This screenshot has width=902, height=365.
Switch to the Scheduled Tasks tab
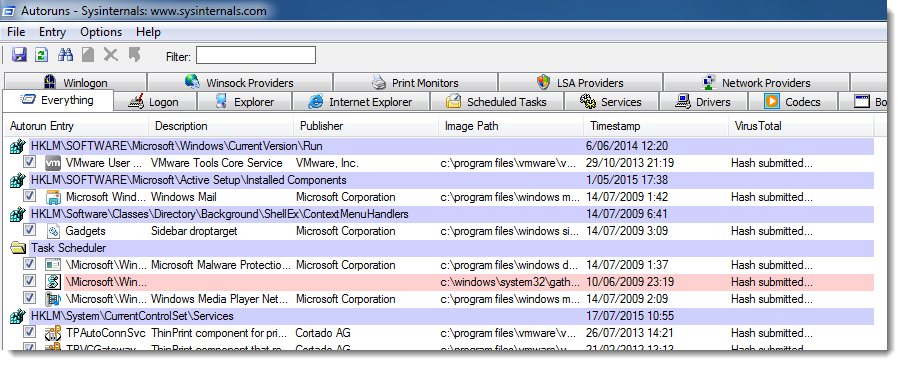[496, 102]
